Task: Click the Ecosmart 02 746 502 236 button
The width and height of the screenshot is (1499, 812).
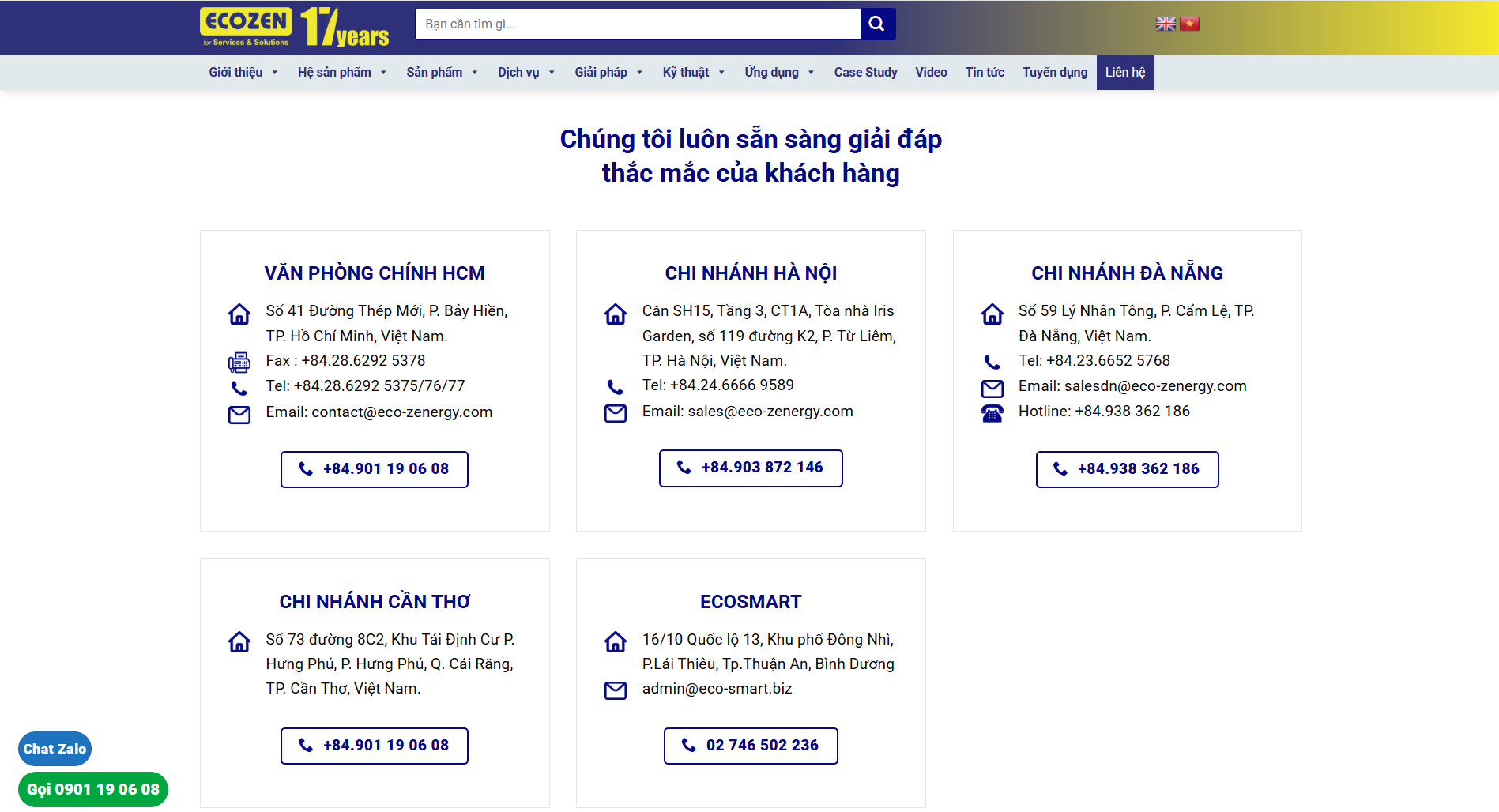Action: (751, 746)
